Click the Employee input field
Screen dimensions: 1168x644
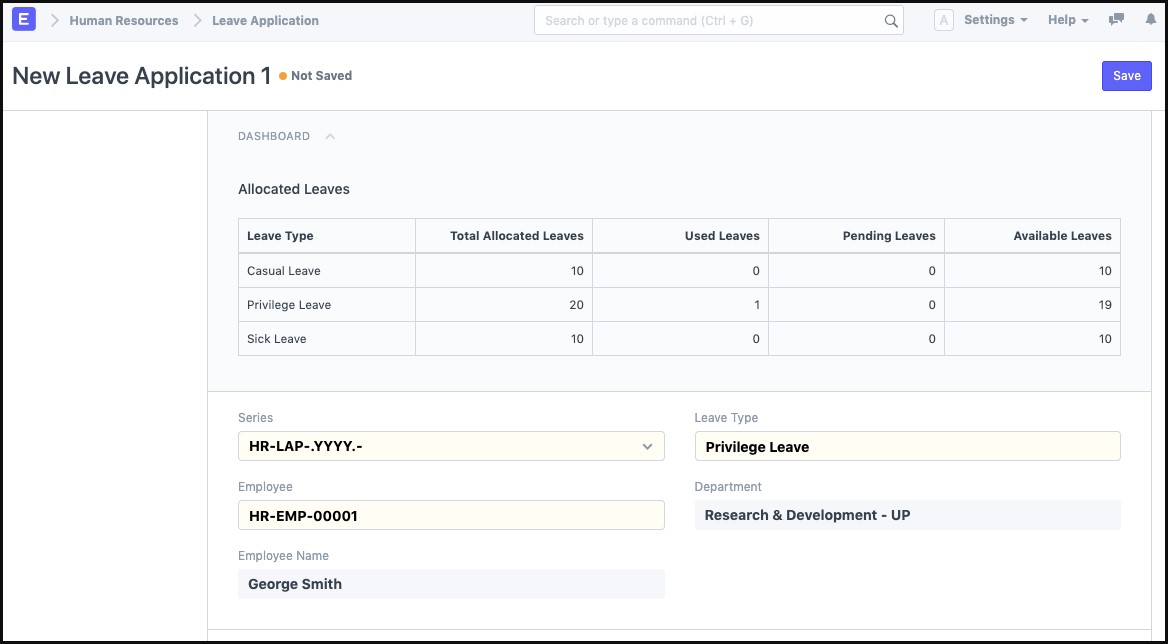coord(451,515)
